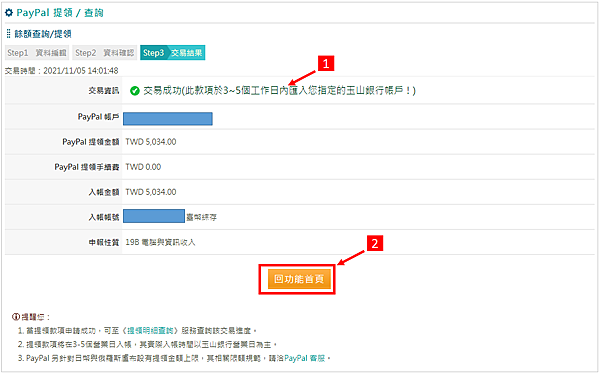Select the Step3 交易結果 tab
The image size is (600, 374).
(x=173, y=53)
